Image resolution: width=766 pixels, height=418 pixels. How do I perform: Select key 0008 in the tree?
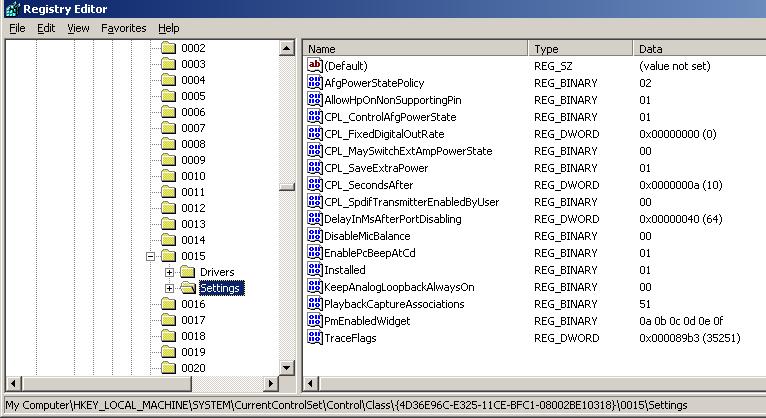coord(193,144)
